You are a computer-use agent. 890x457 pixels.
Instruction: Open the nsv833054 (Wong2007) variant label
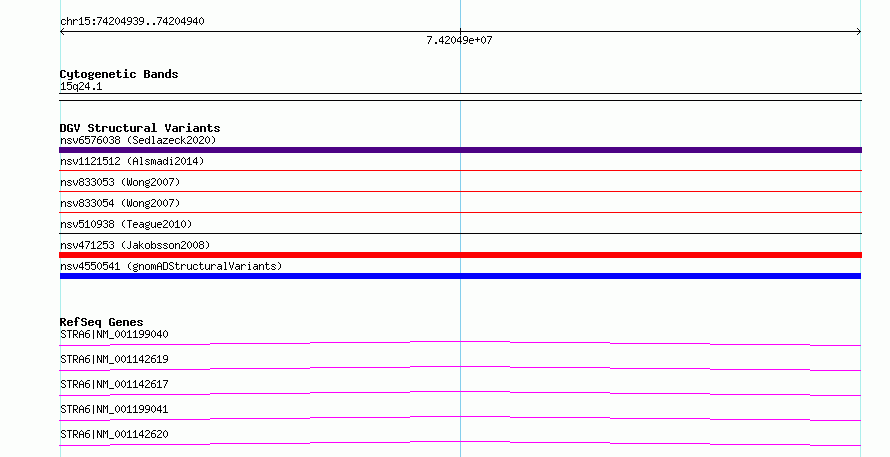pyautogui.click(x=120, y=203)
